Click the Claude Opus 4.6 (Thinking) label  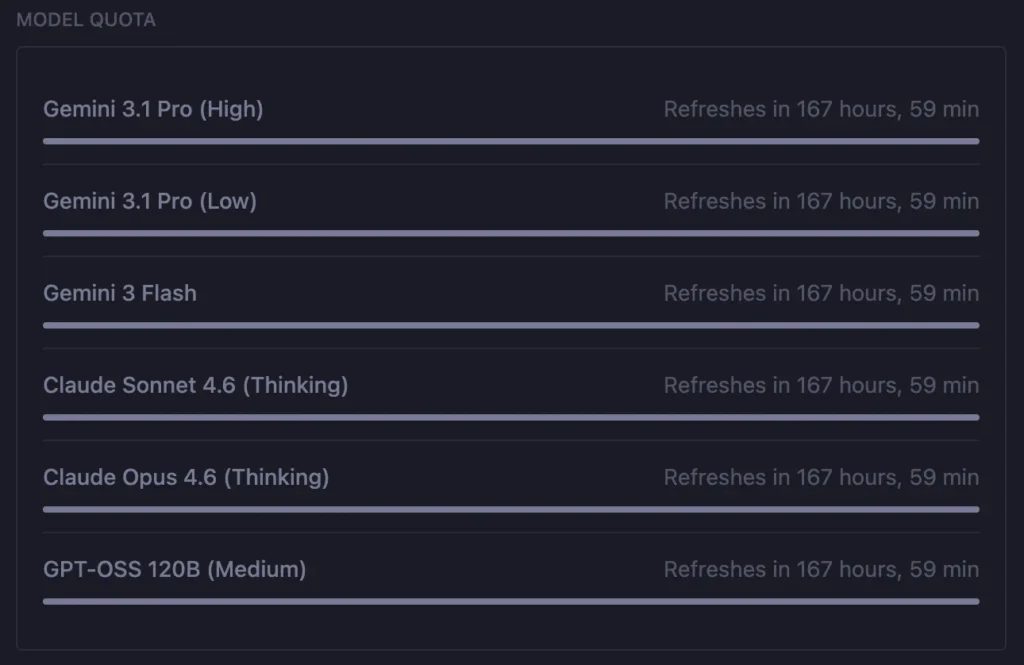(186, 477)
